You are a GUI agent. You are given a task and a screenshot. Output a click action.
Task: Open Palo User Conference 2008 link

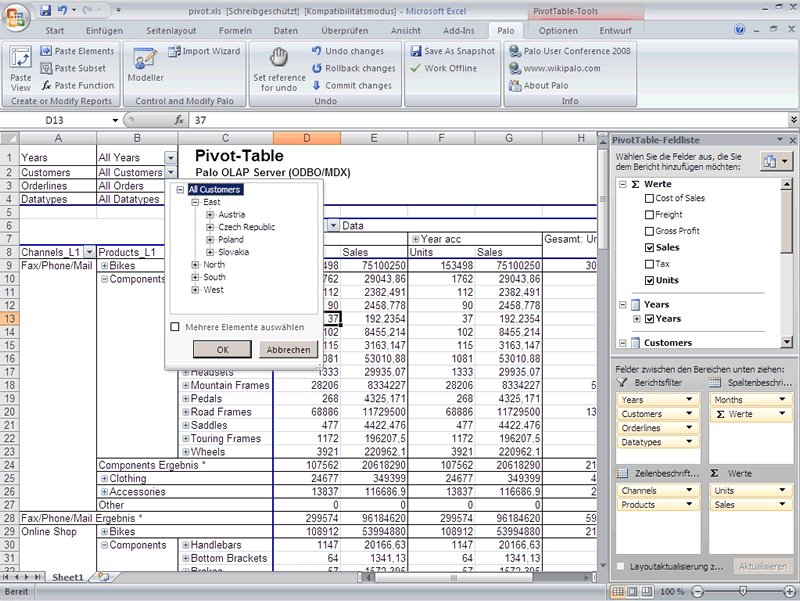569,51
